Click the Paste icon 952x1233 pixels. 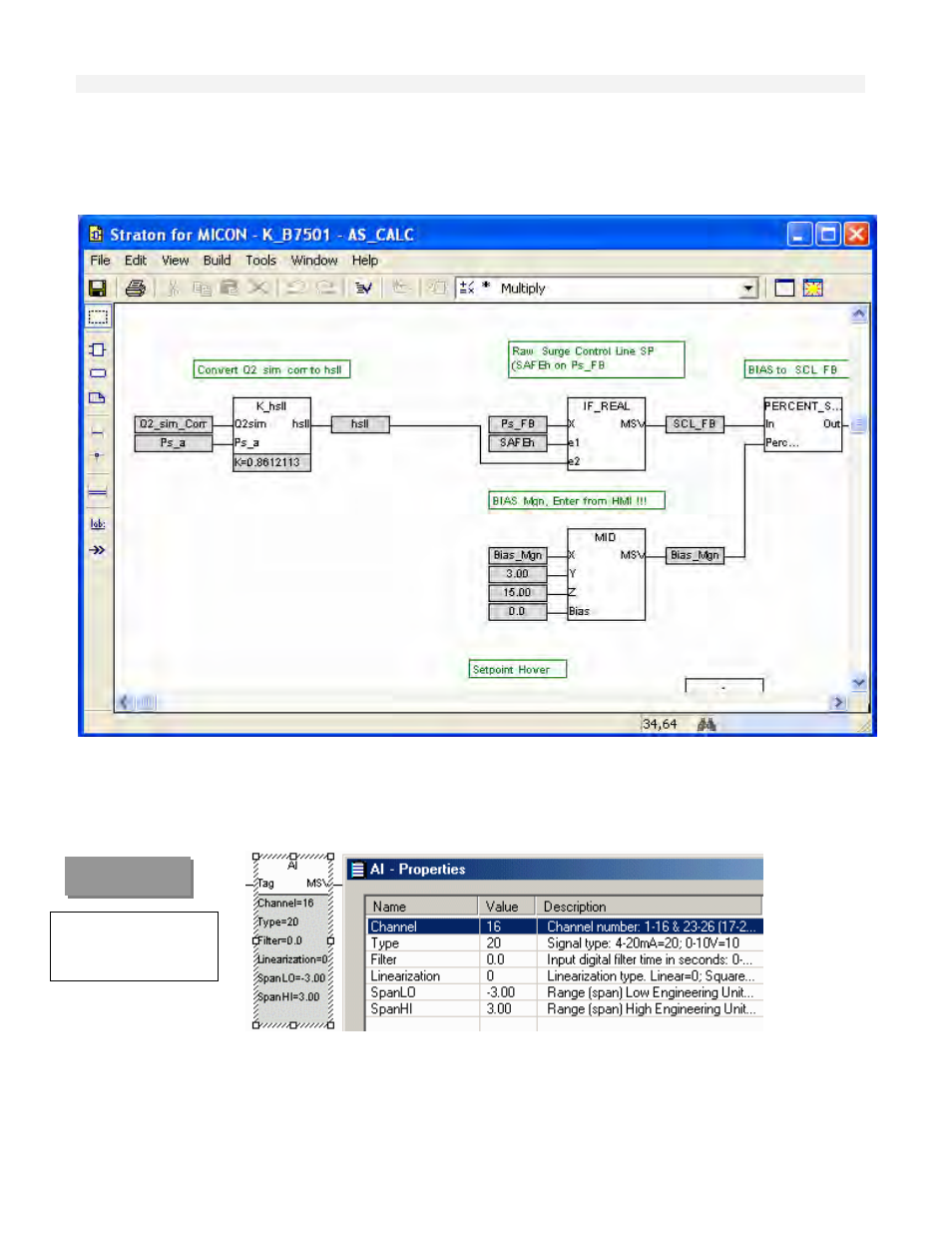pos(230,289)
